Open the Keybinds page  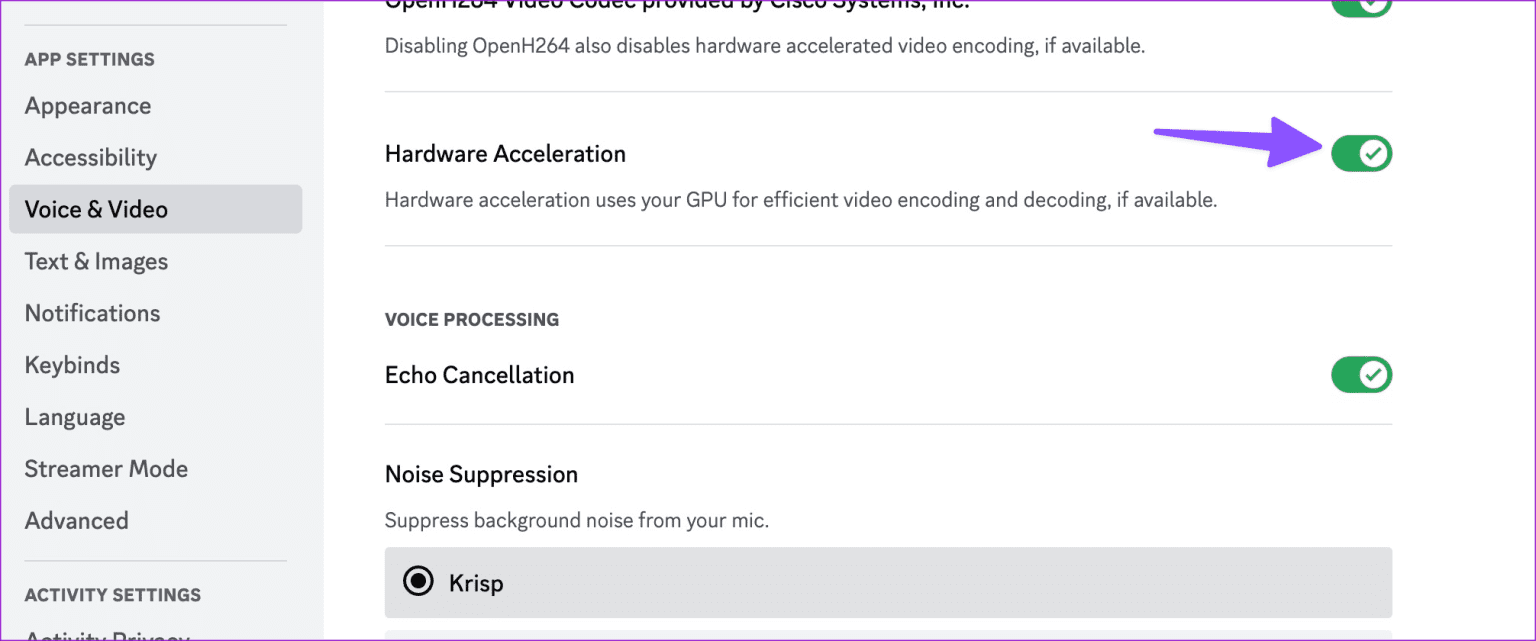[72, 365]
